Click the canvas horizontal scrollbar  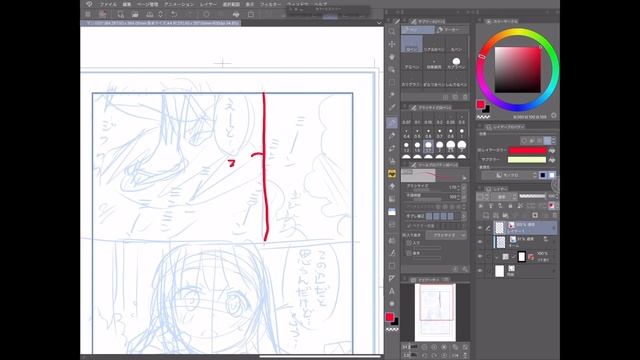click(320, 356)
